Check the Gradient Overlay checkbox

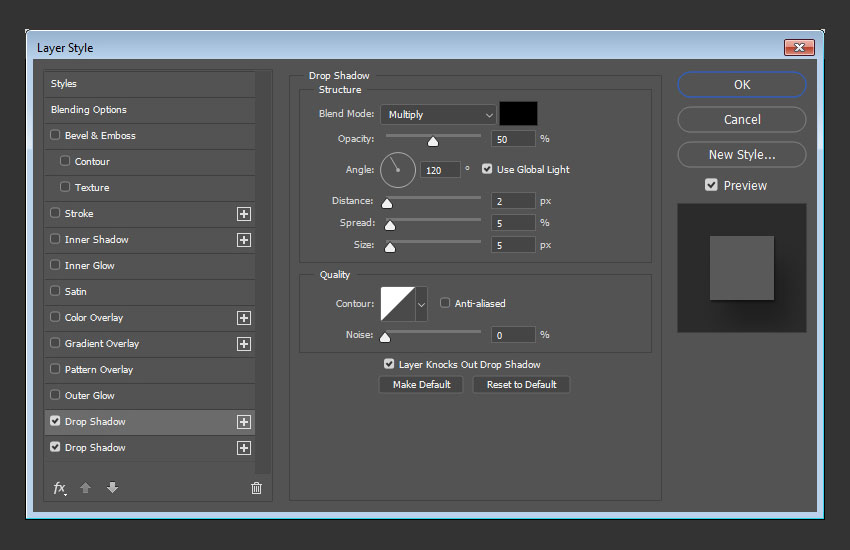[x=55, y=342]
